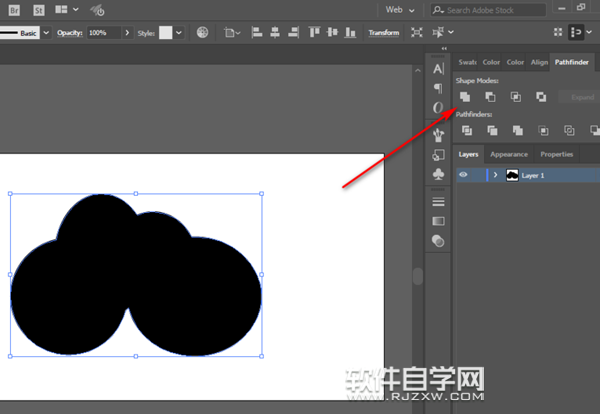Image resolution: width=600 pixels, height=414 pixels.
Task: Open the Opacity value dropdown arrow
Action: [x=127, y=33]
